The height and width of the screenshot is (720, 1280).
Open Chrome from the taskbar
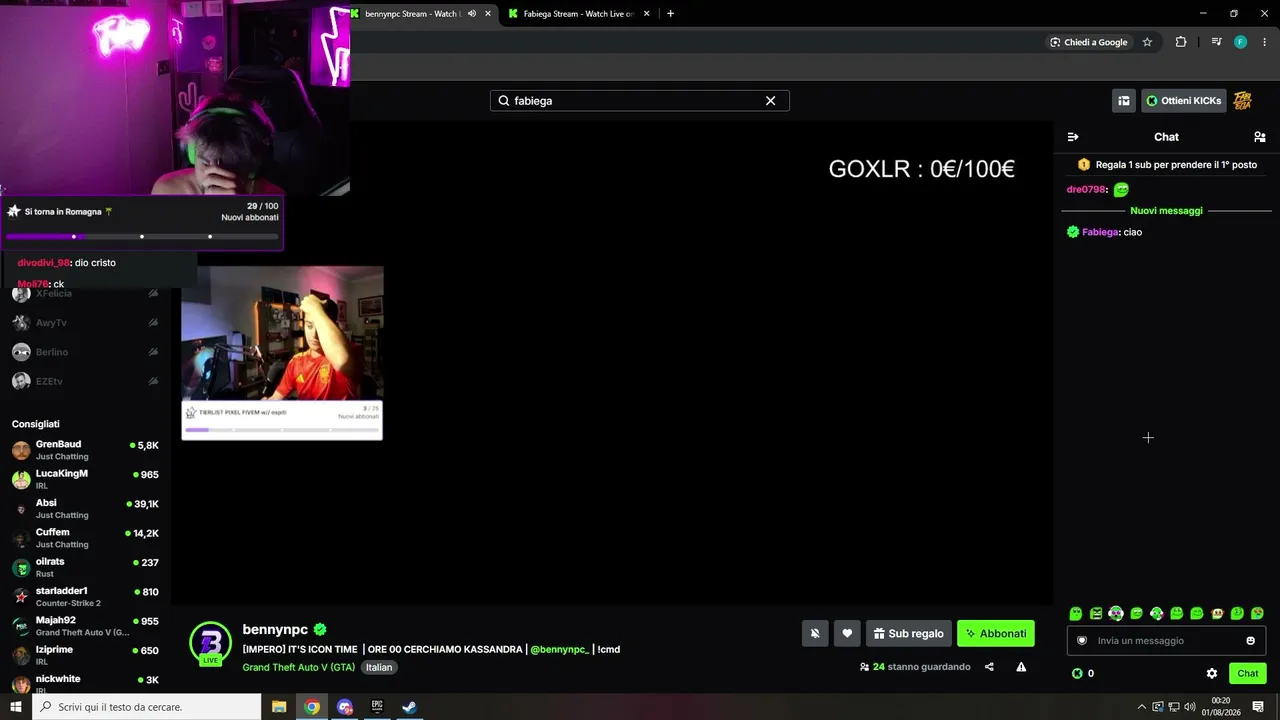coord(312,707)
